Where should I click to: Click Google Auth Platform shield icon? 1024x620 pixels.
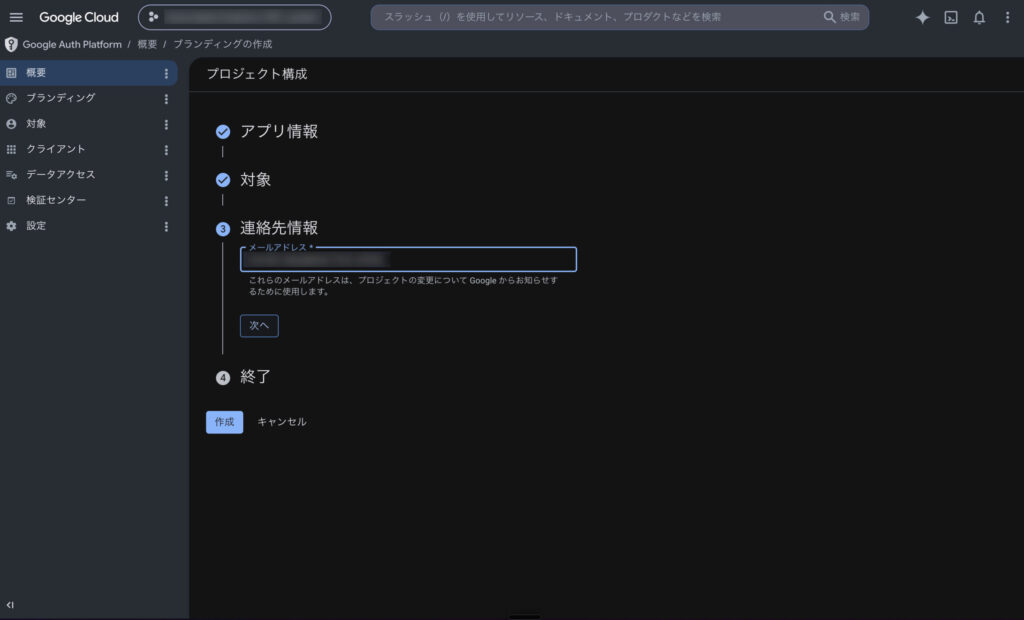(11, 44)
